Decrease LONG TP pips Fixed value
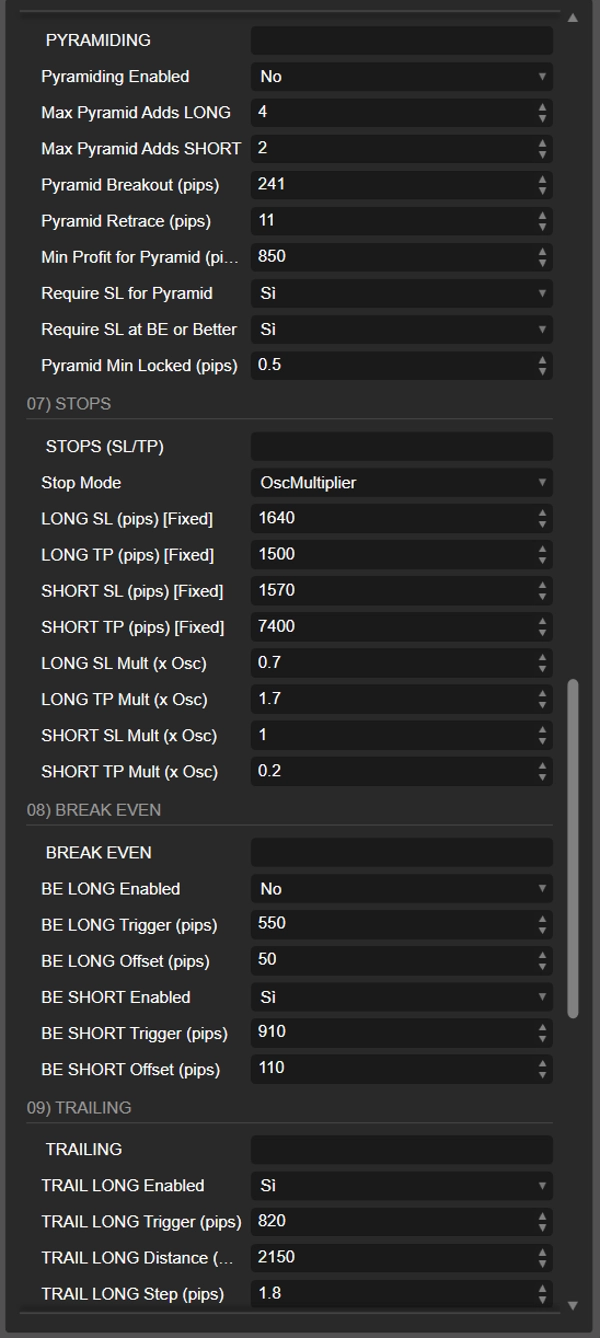The width and height of the screenshot is (600, 1338). point(542,560)
